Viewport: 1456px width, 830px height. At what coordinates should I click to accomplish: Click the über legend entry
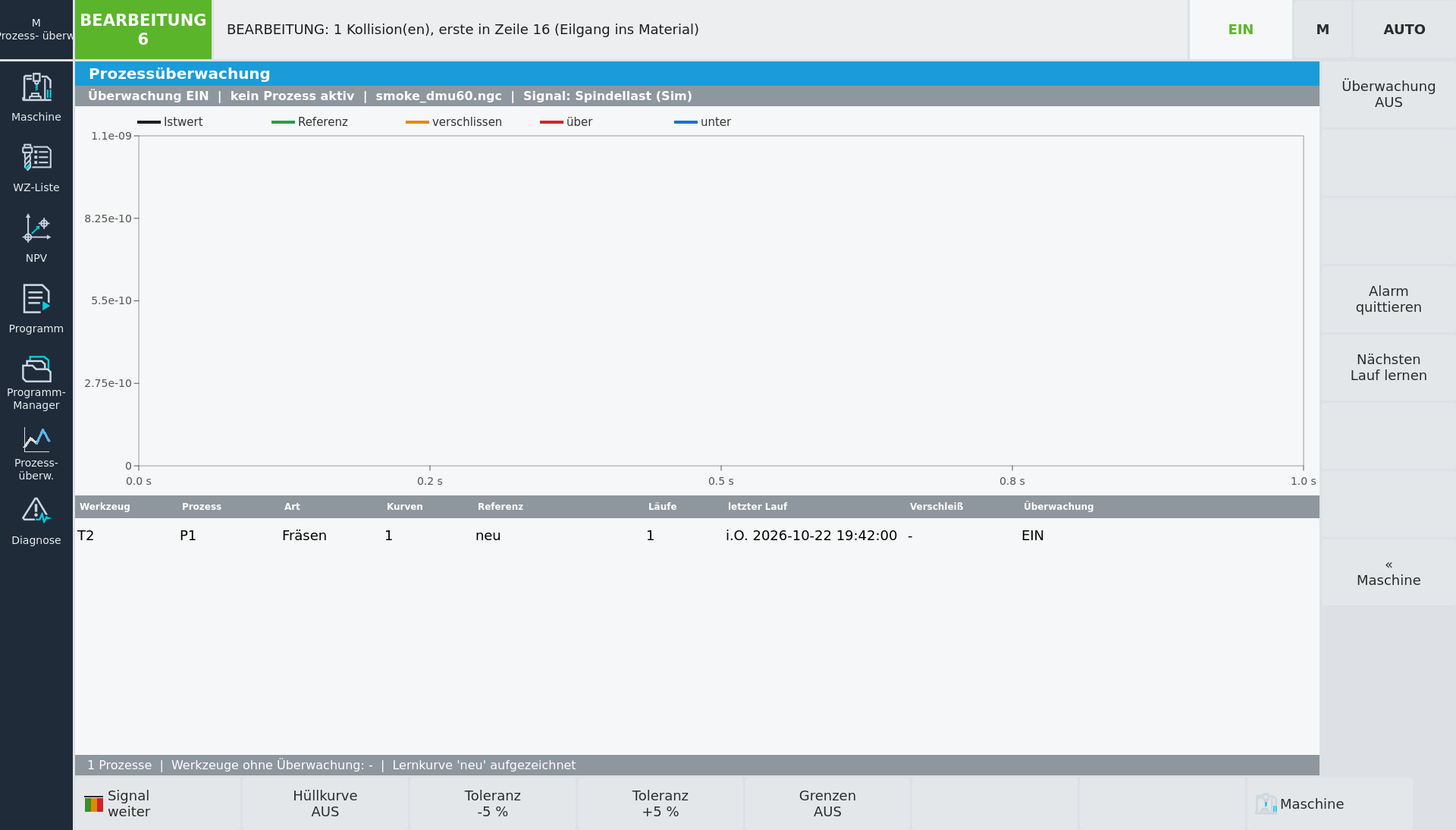point(566,122)
